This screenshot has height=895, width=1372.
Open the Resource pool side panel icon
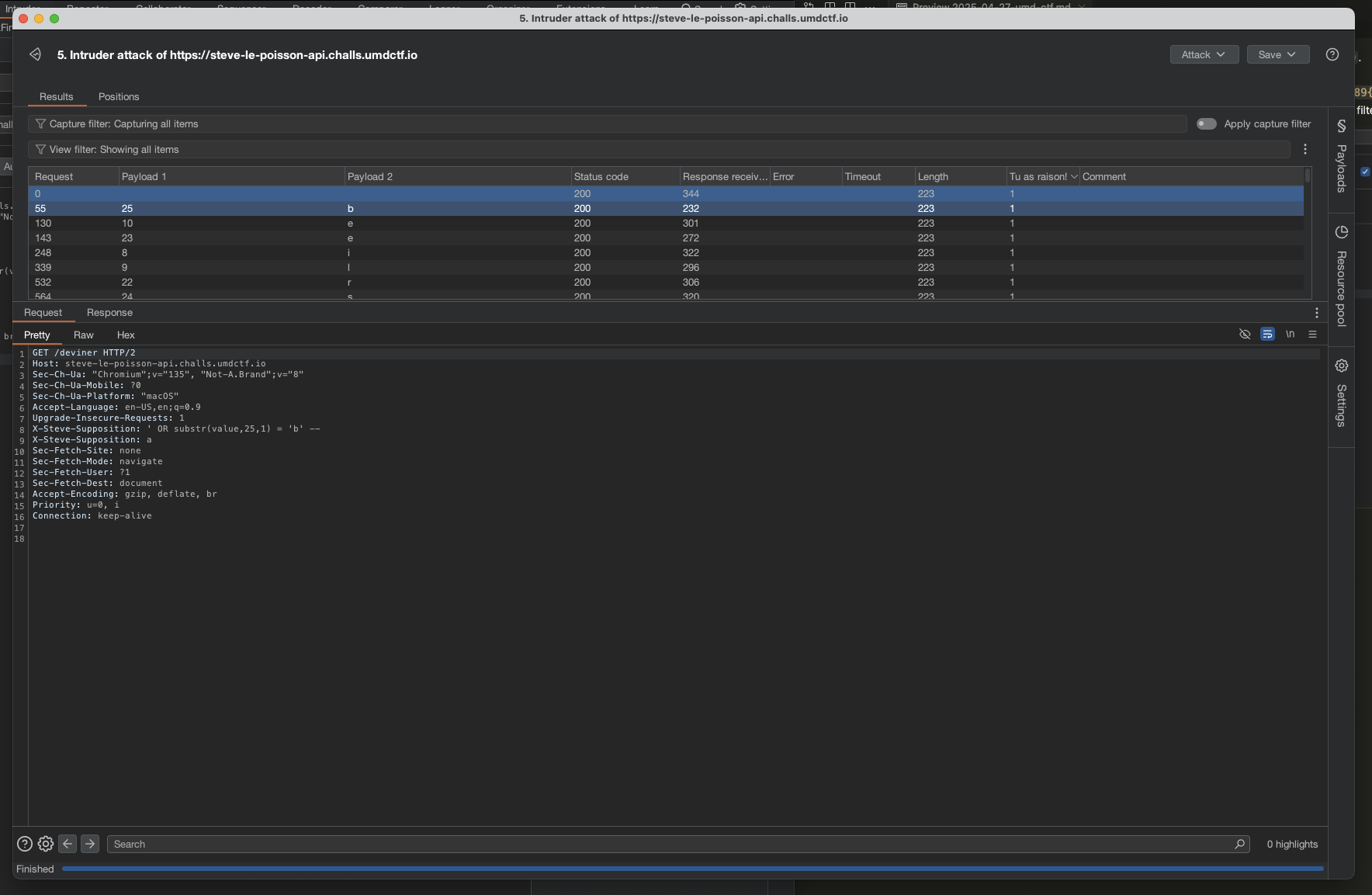(x=1341, y=232)
